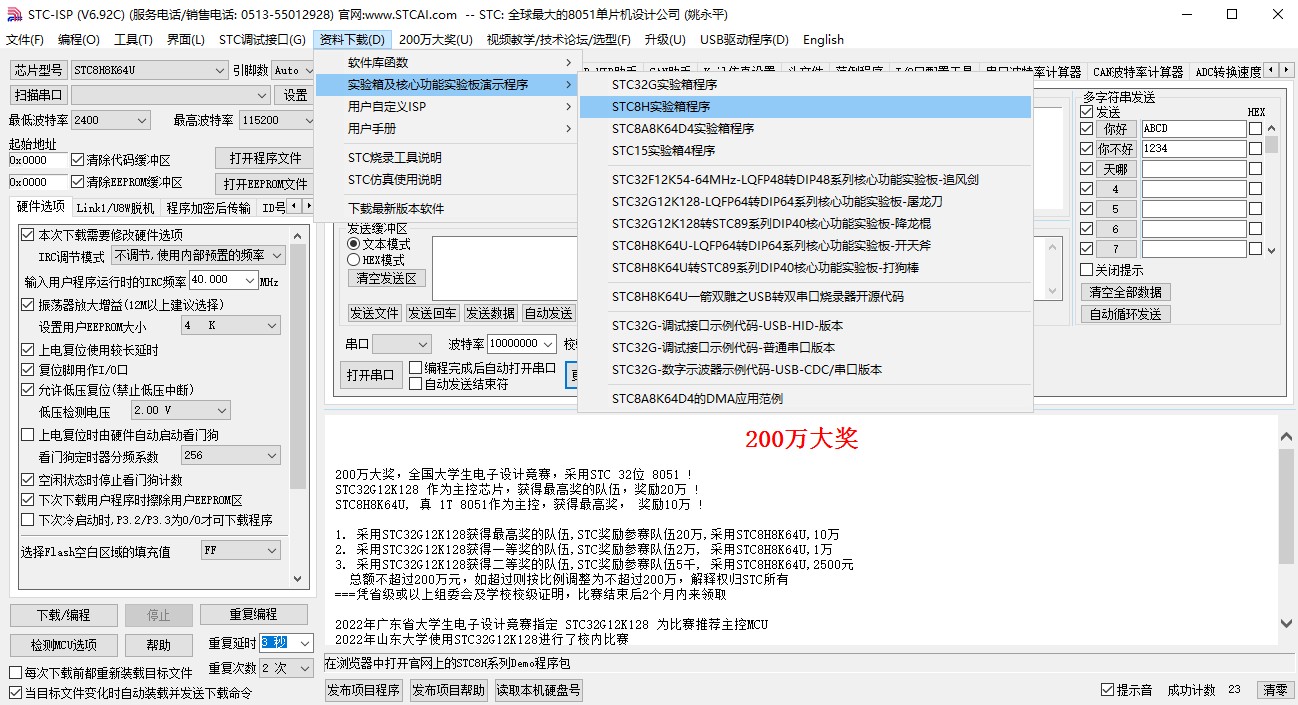Open the 软件库函数 submenu
The height and width of the screenshot is (705, 1298).
click(446, 63)
